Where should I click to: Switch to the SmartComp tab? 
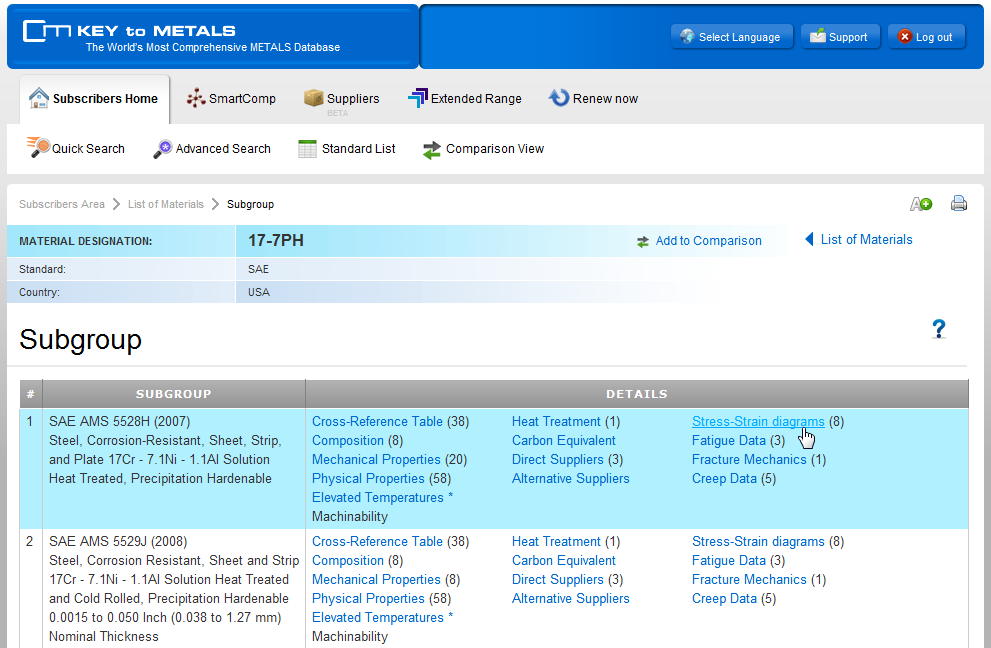[x=231, y=99]
